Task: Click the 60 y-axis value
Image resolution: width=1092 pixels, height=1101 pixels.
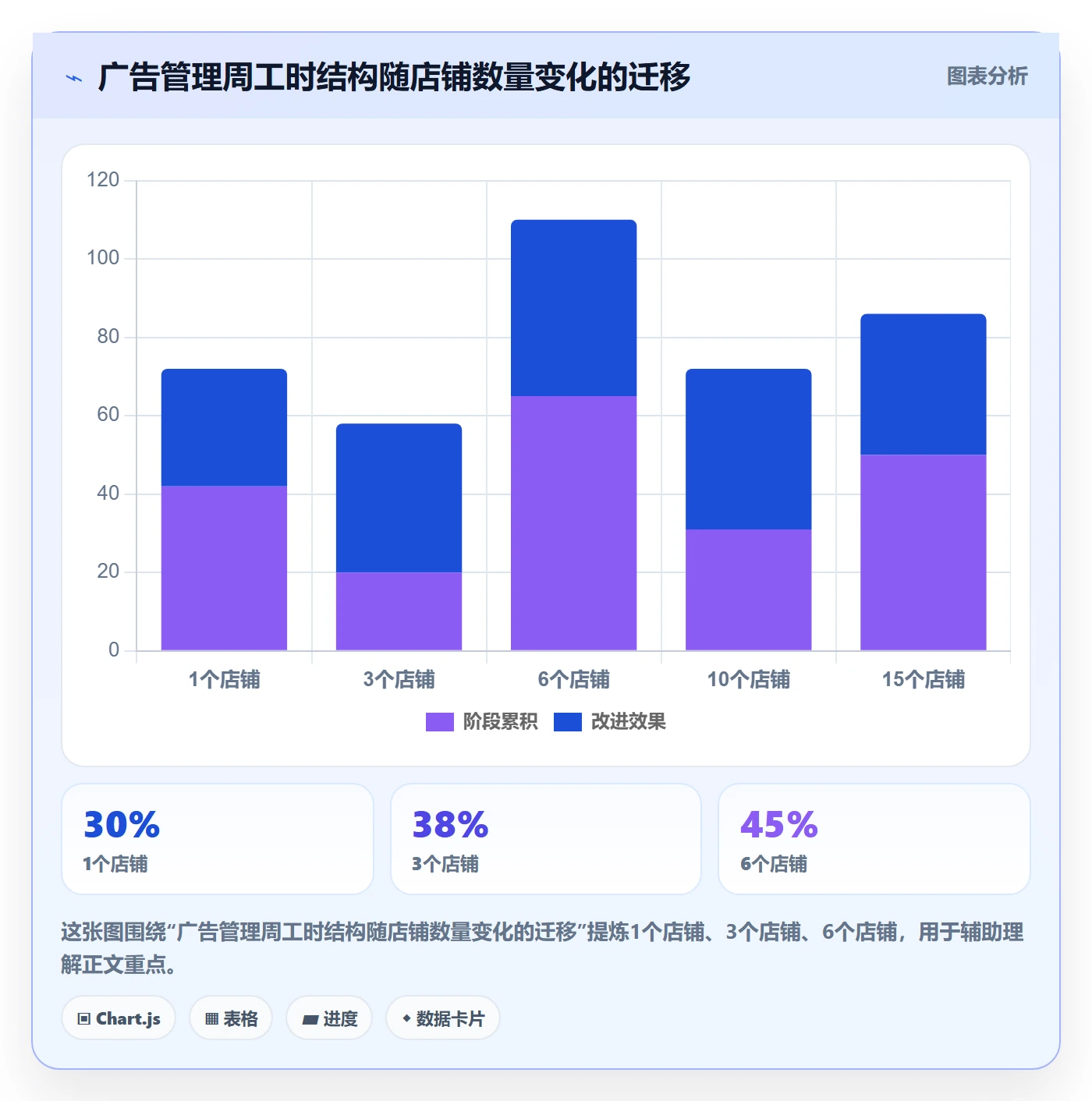Action: tap(108, 415)
